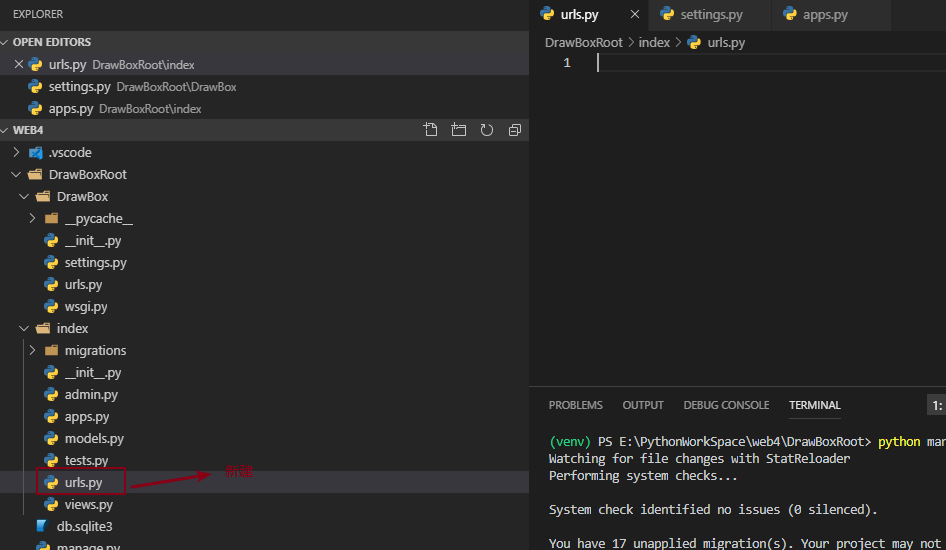The image size is (946, 550).
Task: Expand the .vscode folder chevron
Action: 16,152
